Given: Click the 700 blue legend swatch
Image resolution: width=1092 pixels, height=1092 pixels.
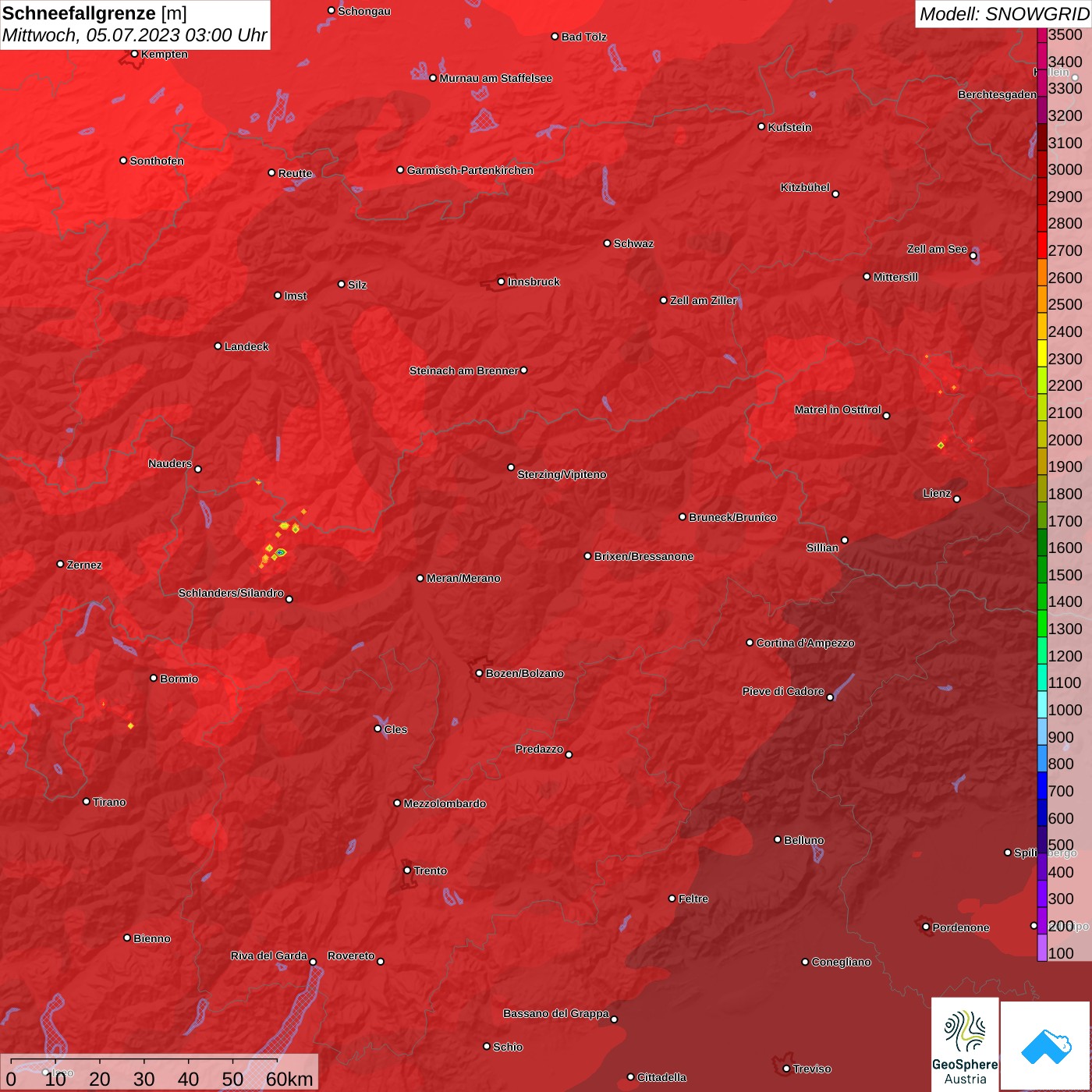Looking at the screenshot, I should [1042, 785].
